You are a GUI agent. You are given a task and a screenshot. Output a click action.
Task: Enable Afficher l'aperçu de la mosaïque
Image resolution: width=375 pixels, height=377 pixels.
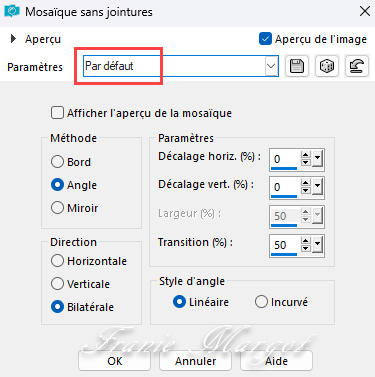57,113
